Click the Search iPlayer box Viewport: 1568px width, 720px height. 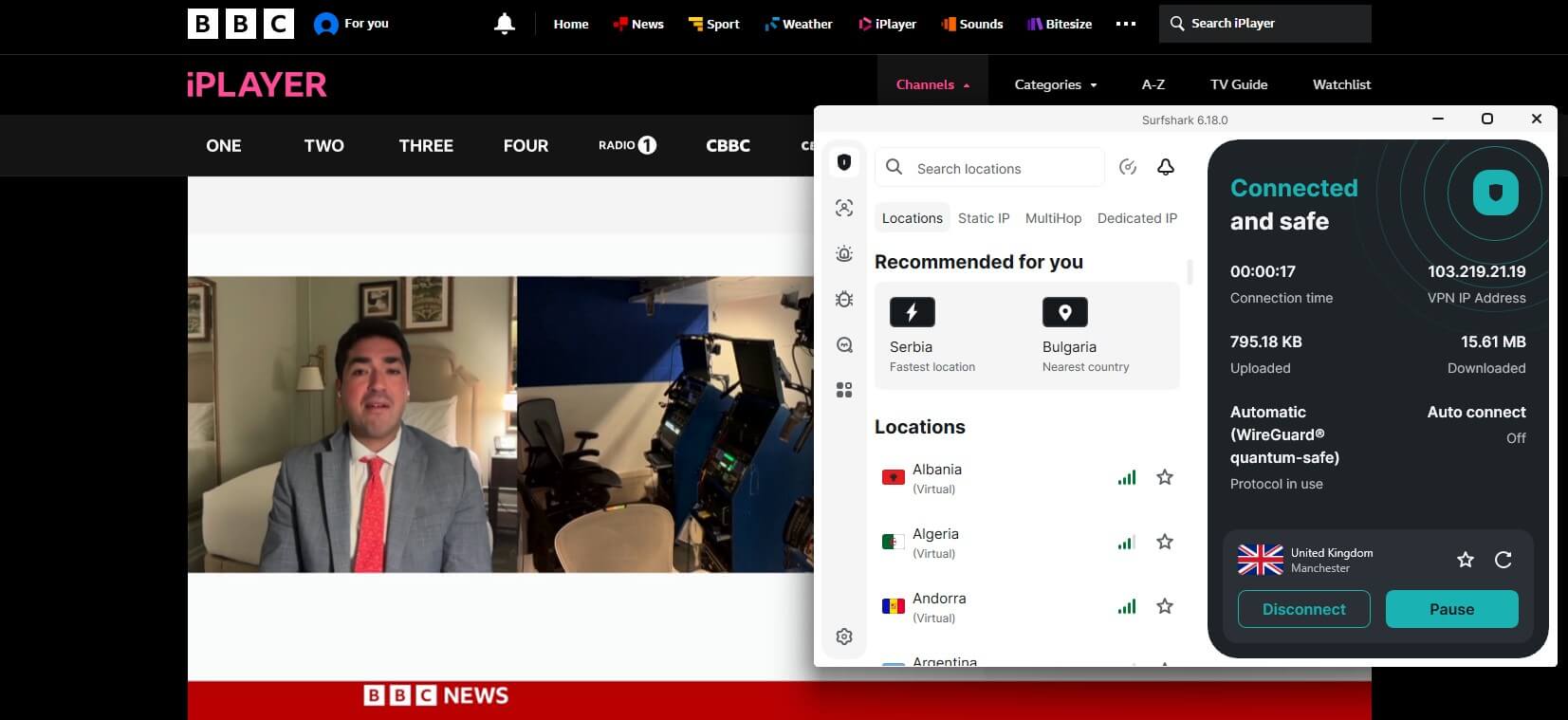[1265, 24]
